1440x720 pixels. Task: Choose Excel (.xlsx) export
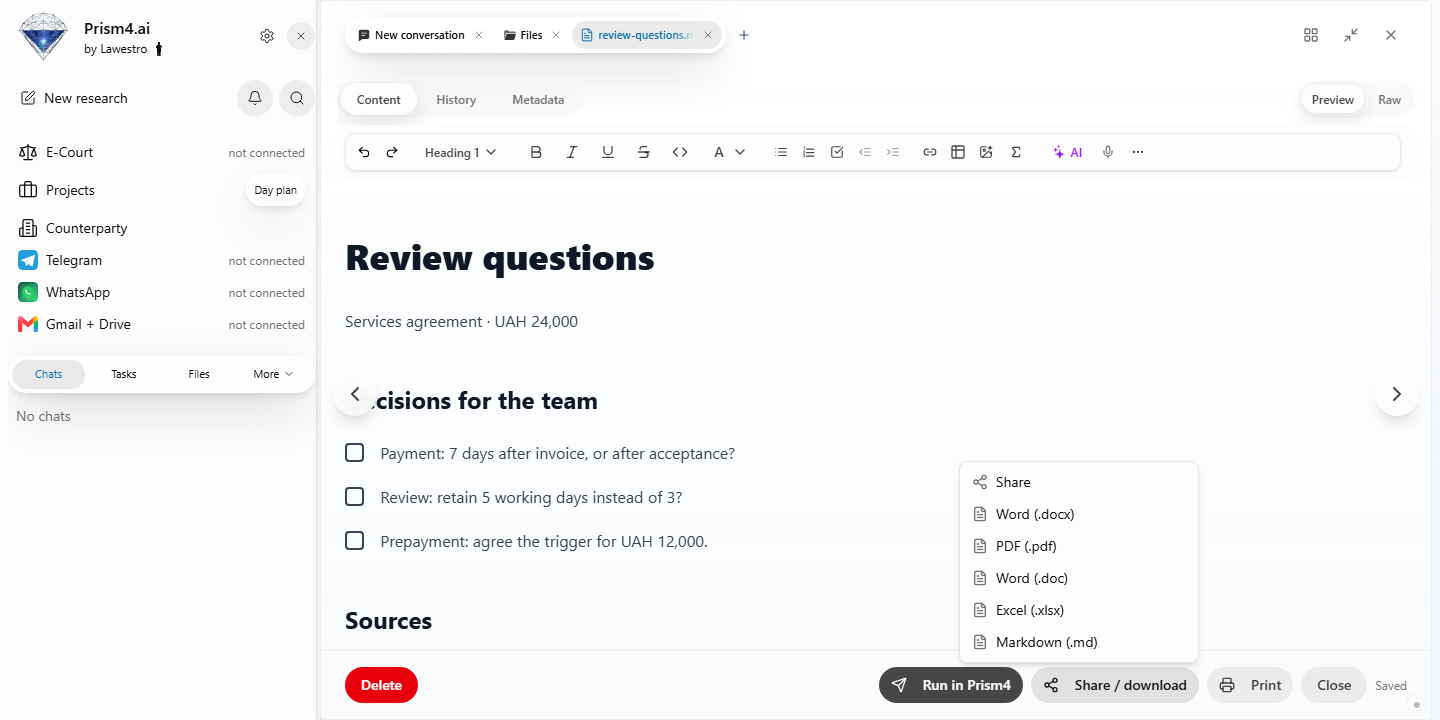1078,610
